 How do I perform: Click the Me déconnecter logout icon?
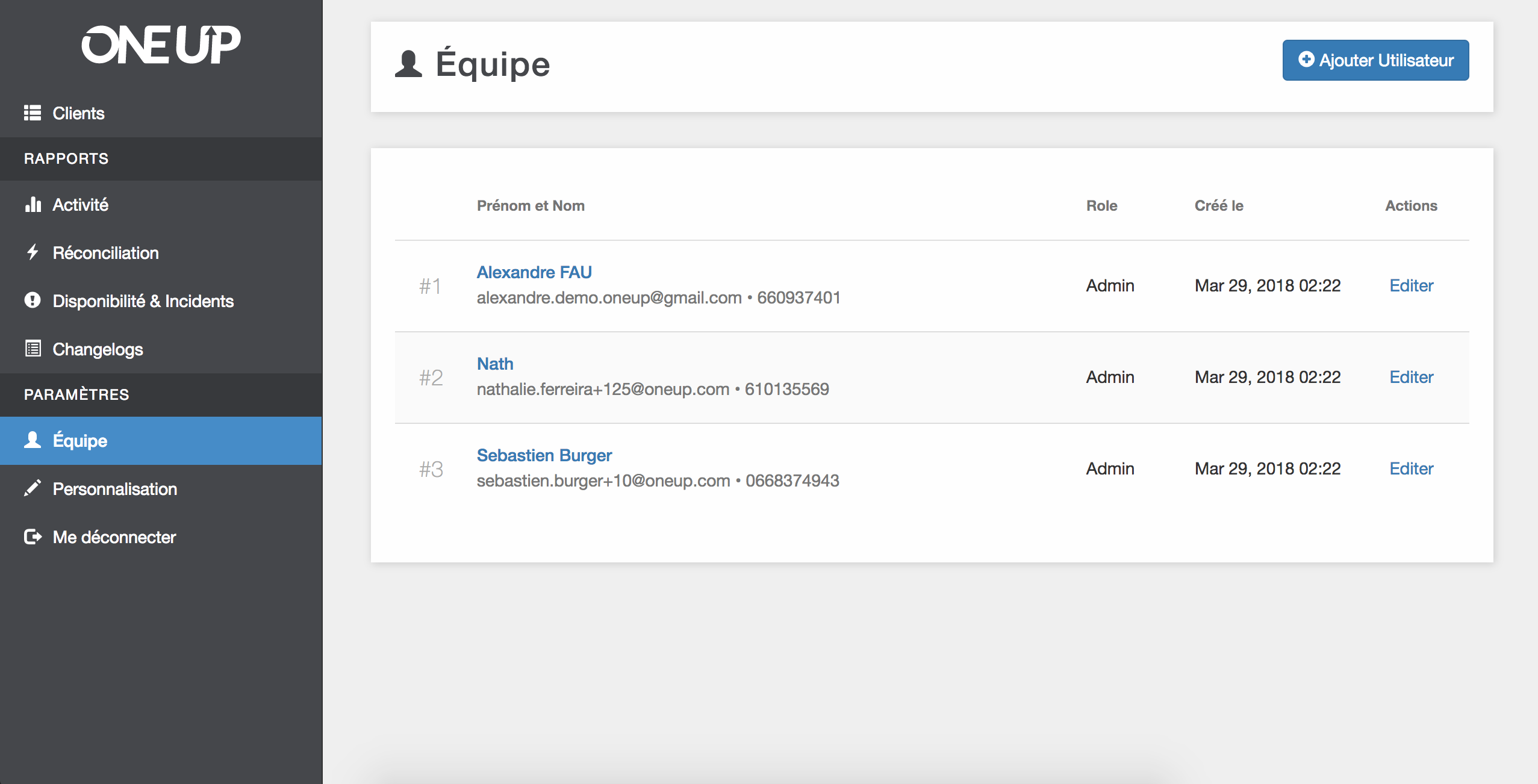pos(33,537)
